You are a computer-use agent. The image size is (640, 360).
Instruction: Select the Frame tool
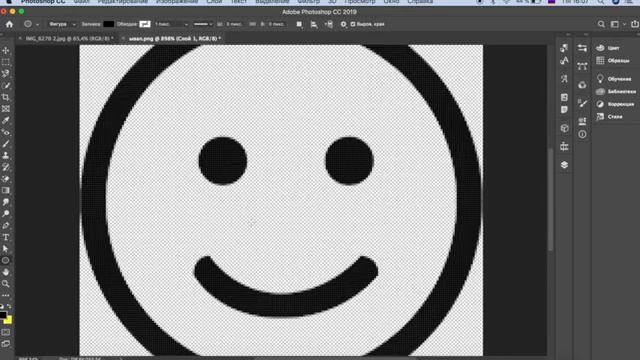pyautogui.click(x=6, y=109)
